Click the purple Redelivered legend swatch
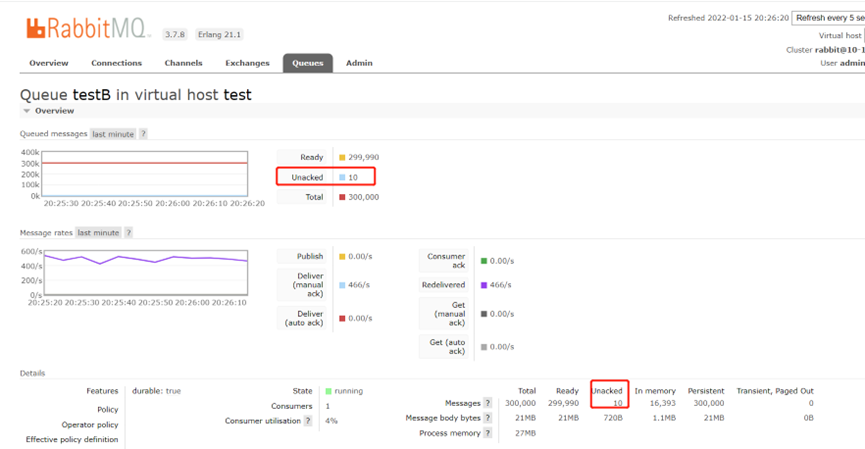Screen dimensions: 865x449 484,285
